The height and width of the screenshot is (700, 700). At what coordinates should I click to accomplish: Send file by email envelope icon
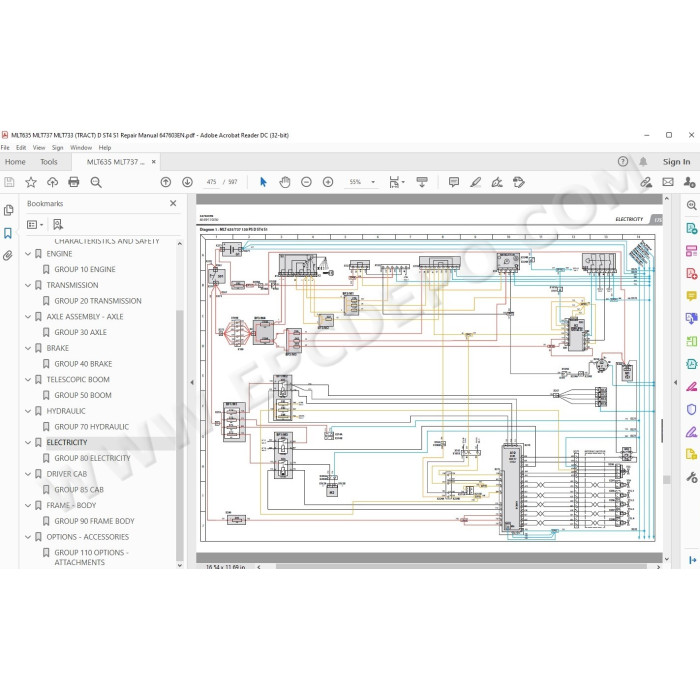coord(668,182)
